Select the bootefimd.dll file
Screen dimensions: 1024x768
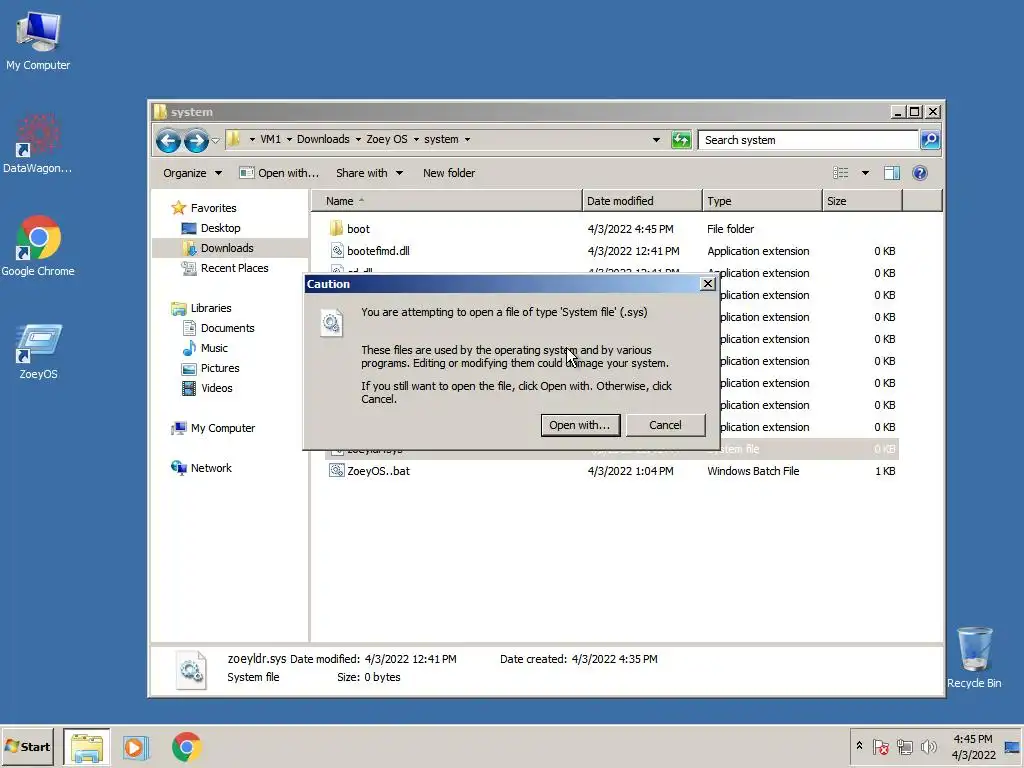[x=378, y=251]
